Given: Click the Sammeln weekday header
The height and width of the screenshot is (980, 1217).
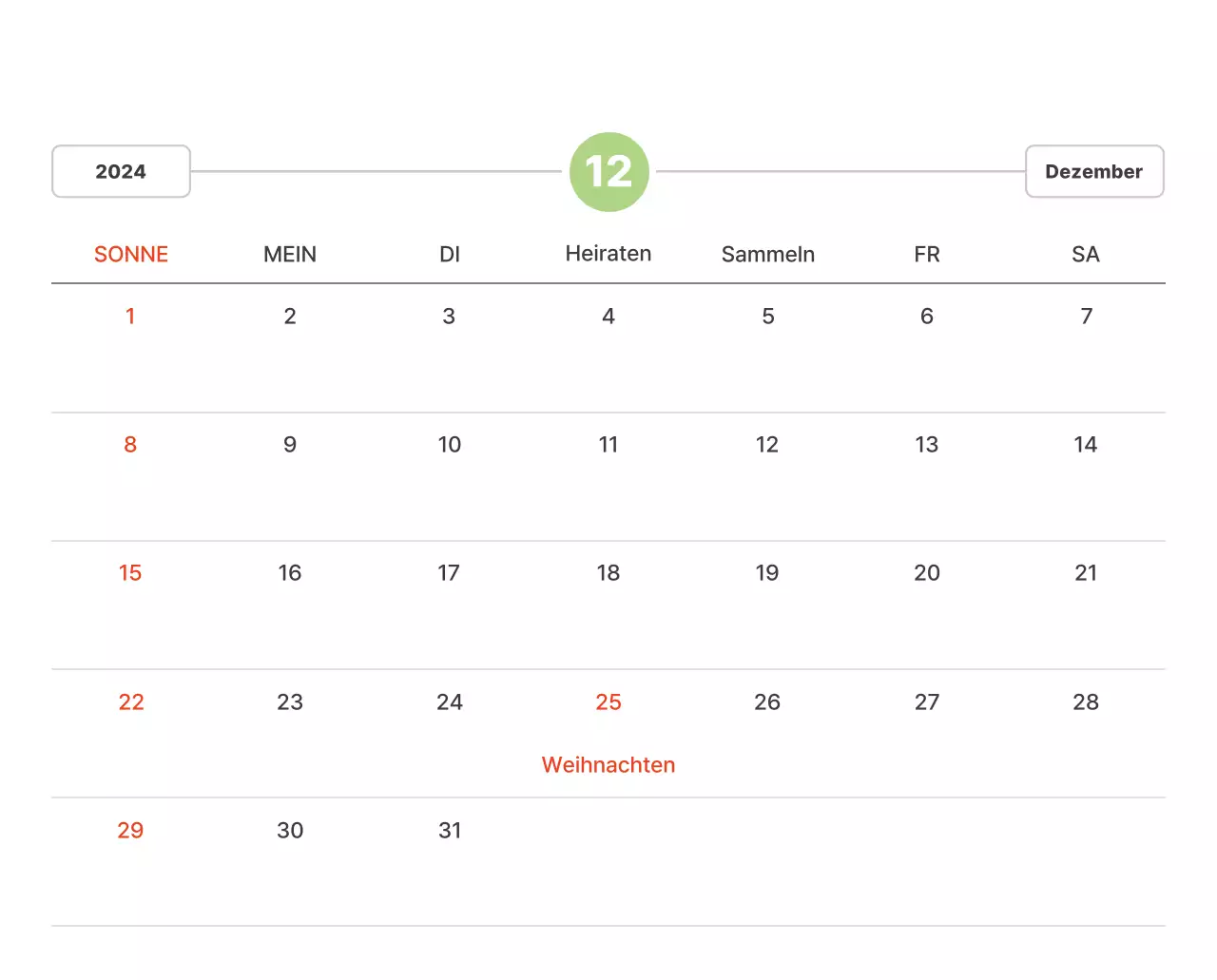Looking at the screenshot, I should click(767, 255).
